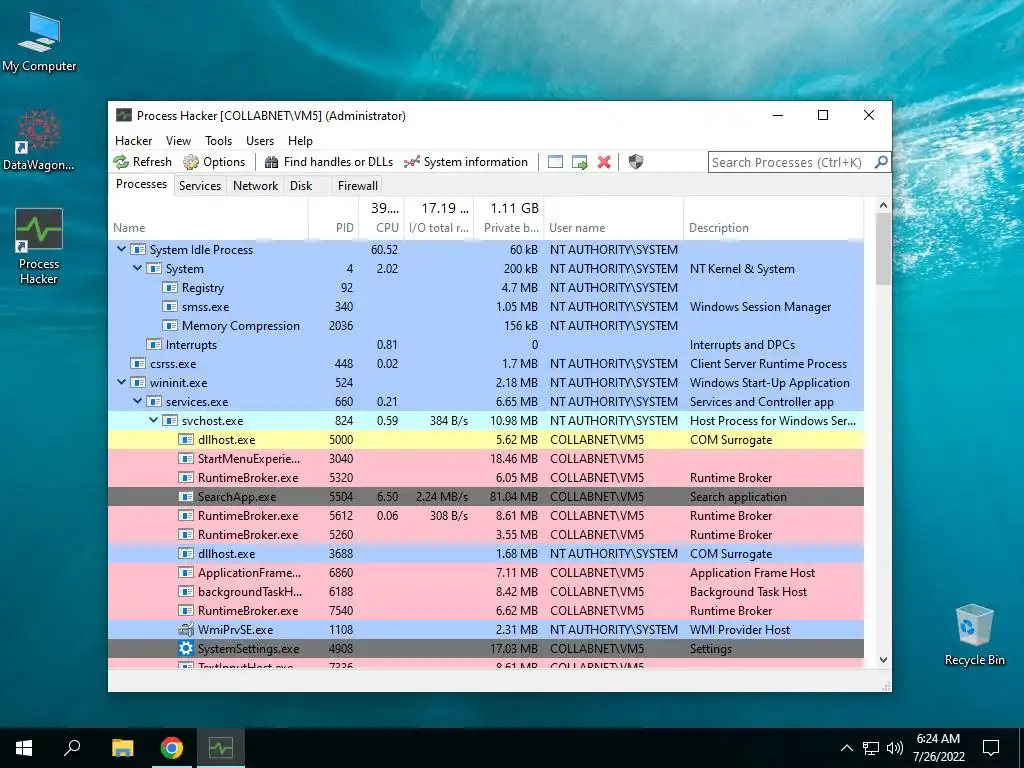Open the Help menu
Image resolution: width=1024 pixels, height=768 pixels.
pyautogui.click(x=300, y=141)
